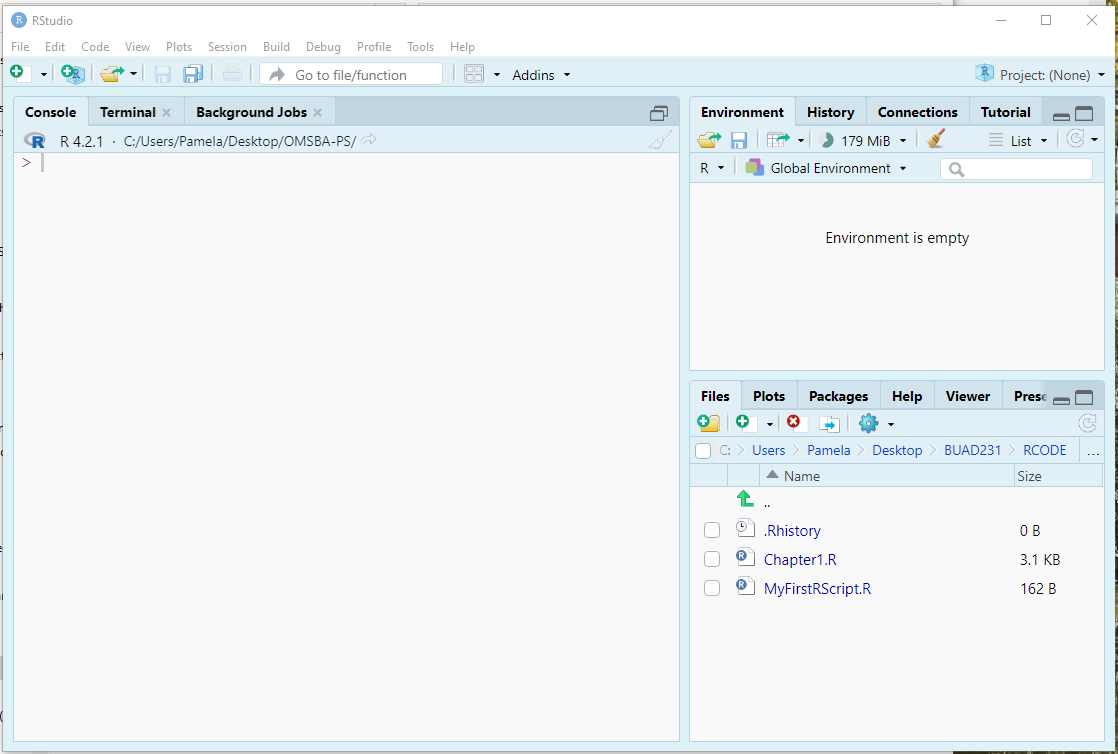Close the Background Jobs tab

(317, 113)
